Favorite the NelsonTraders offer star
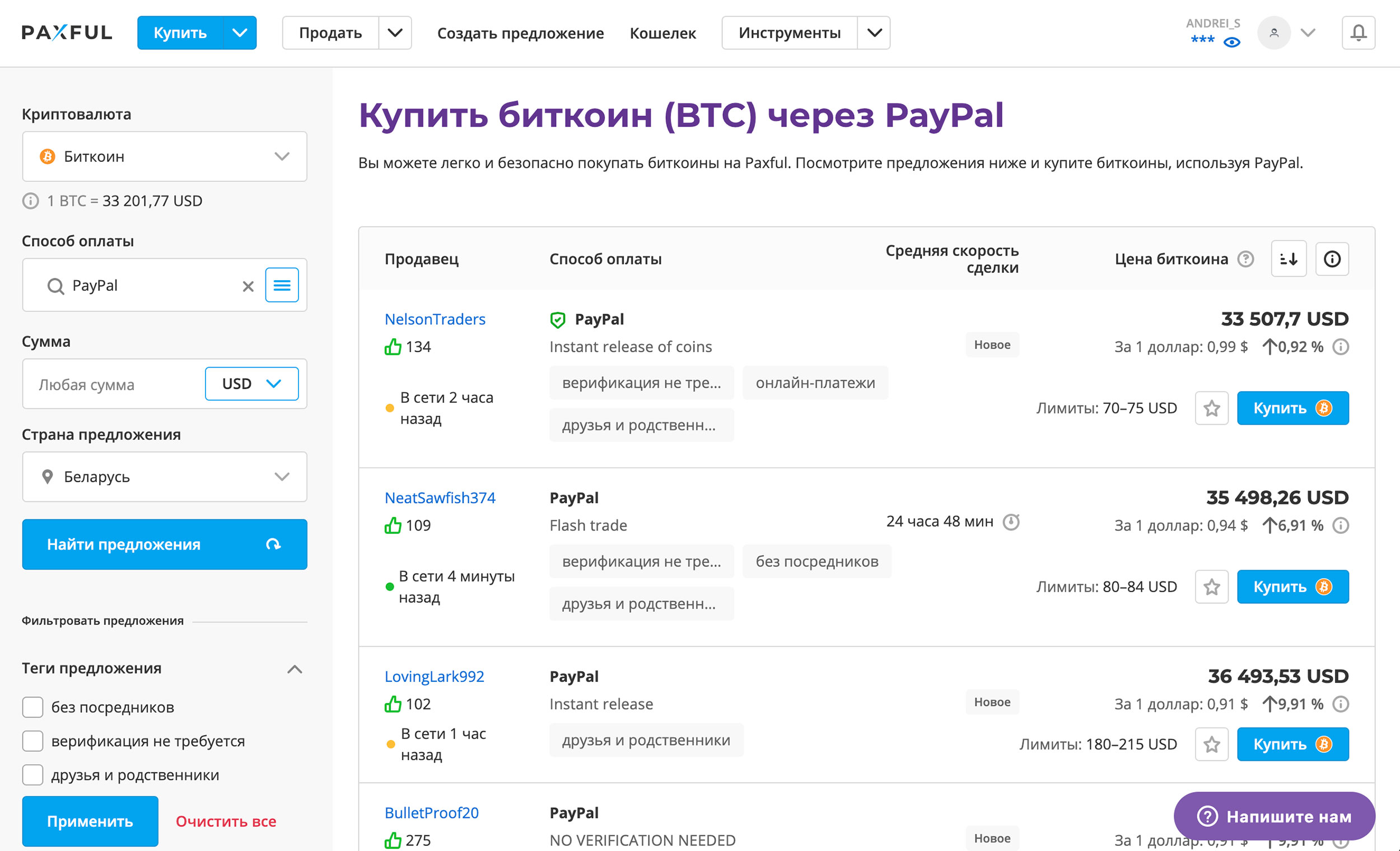 pyautogui.click(x=1211, y=408)
